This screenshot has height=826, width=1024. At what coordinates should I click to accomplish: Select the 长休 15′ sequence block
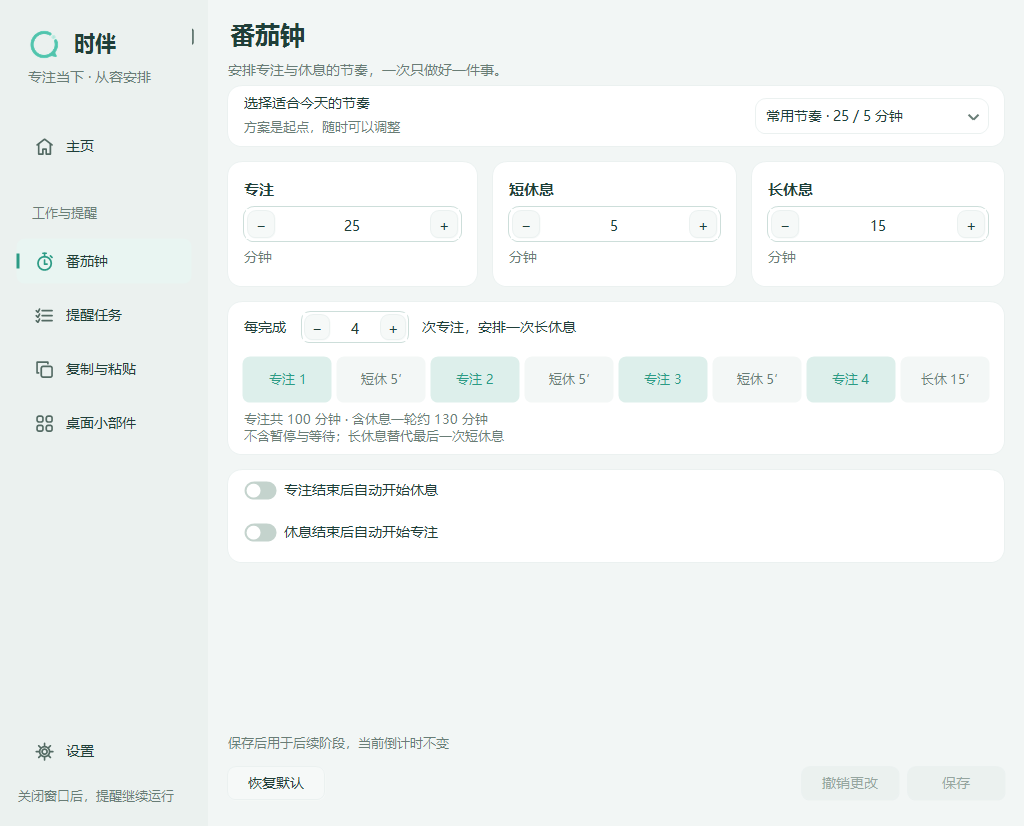945,379
